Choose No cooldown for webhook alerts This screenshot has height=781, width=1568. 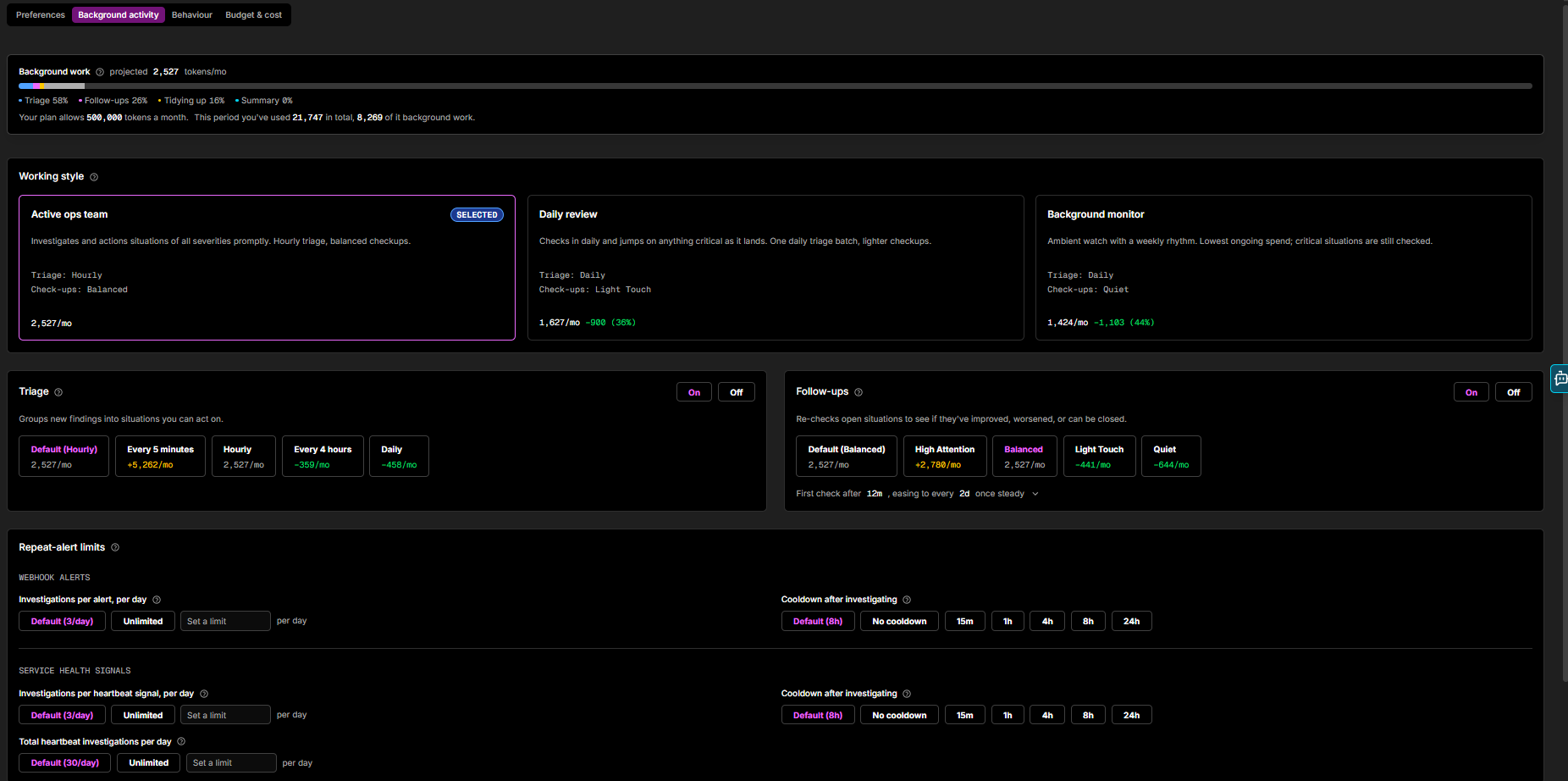899,622
